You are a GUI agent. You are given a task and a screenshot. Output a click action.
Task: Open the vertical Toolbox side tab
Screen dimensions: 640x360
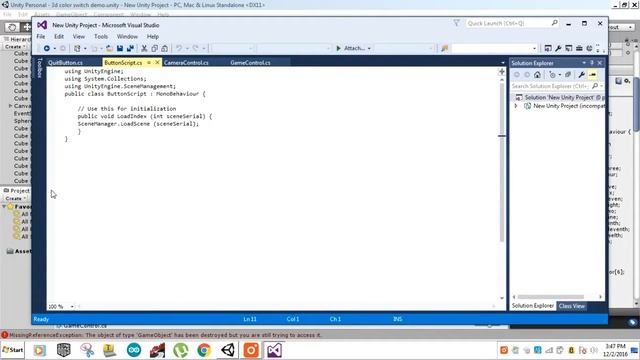point(40,68)
